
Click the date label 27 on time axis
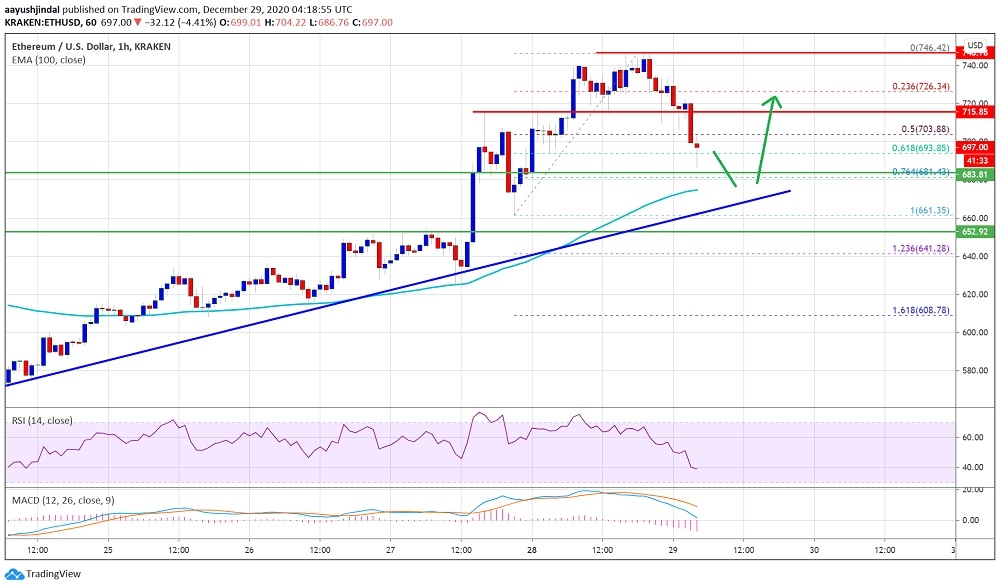pos(390,550)
